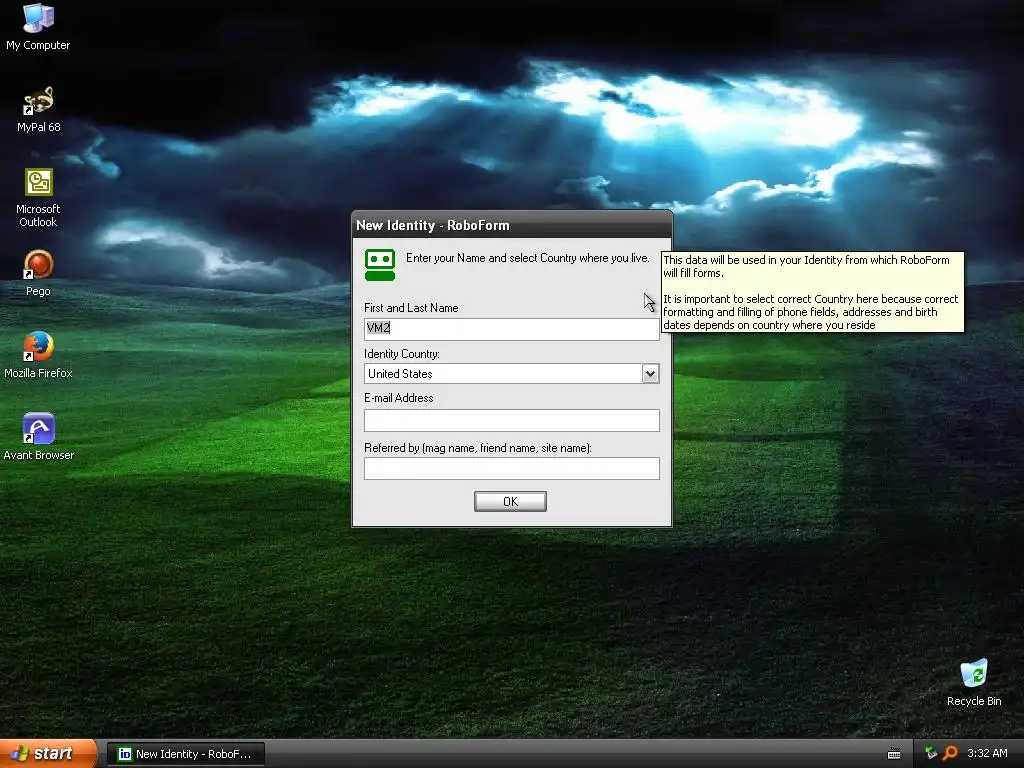Focus the E-mail Address input field
1024x768 pixels.
[511, 420]
